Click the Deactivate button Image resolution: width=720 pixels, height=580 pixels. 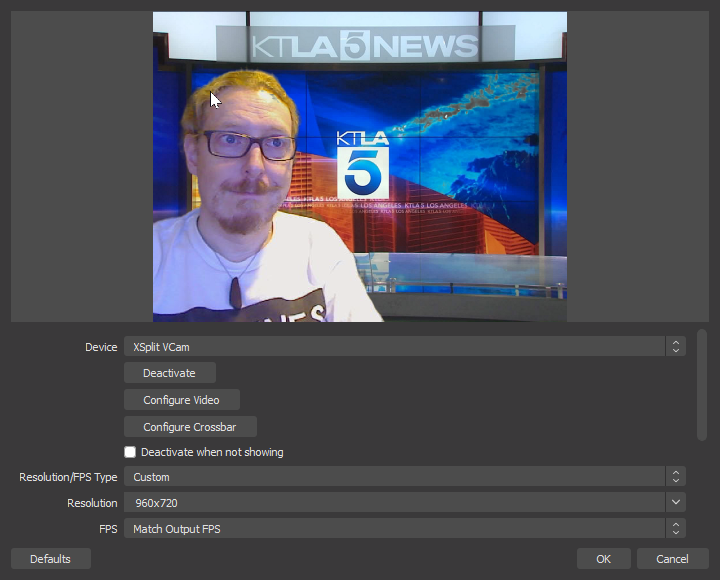(x=169, y=373)
